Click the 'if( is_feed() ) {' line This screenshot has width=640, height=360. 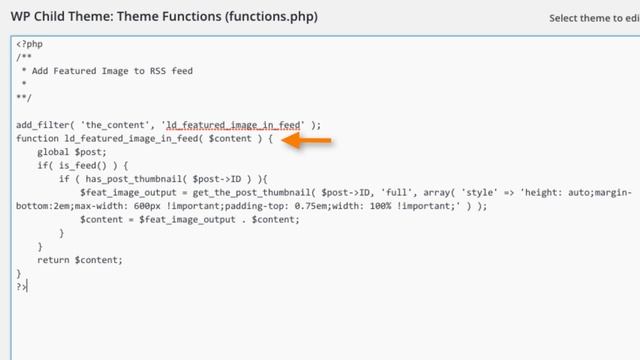point(83,166)
